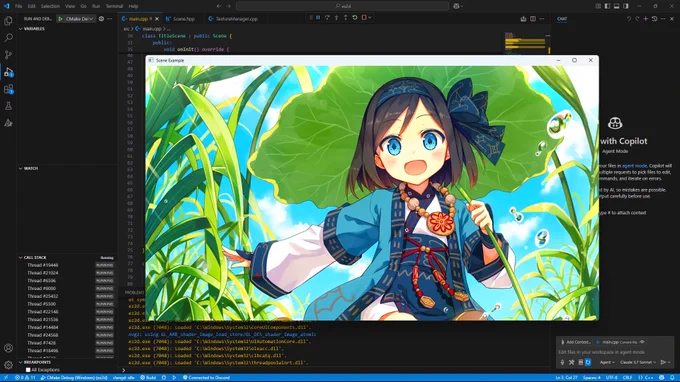Open the Run and Debug view

8,72
